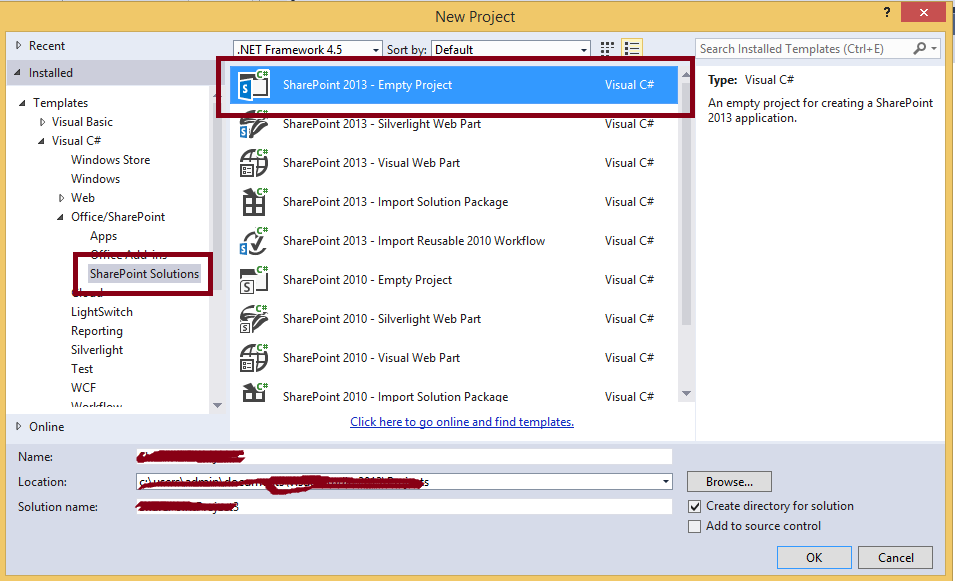Click the category tree scroll down arrow
Screen dimensions: 955x581
point(217,405)
